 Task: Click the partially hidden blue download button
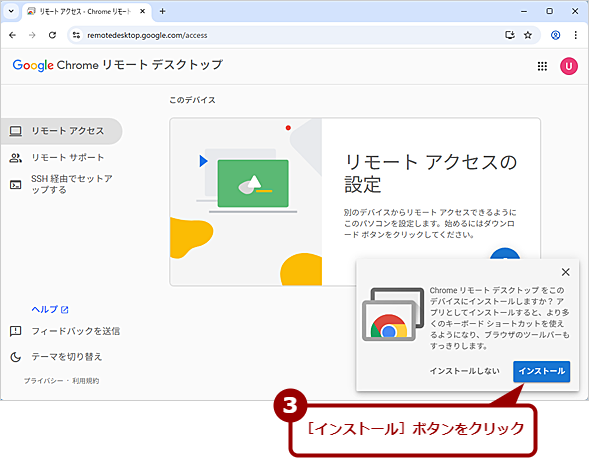pyautogui.click(x=505, y=253)
